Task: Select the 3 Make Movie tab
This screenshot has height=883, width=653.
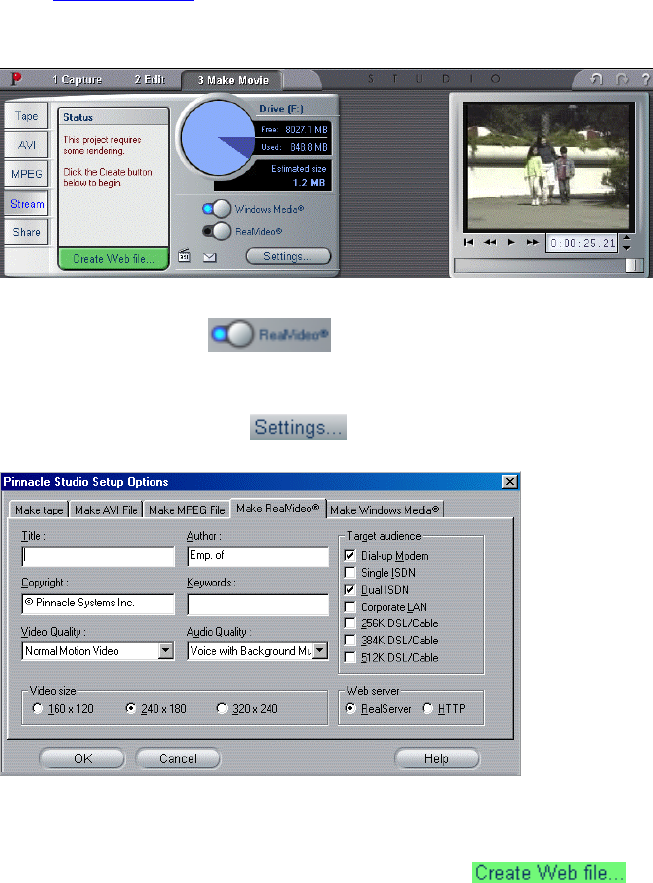Action: (x=233, y=80)
